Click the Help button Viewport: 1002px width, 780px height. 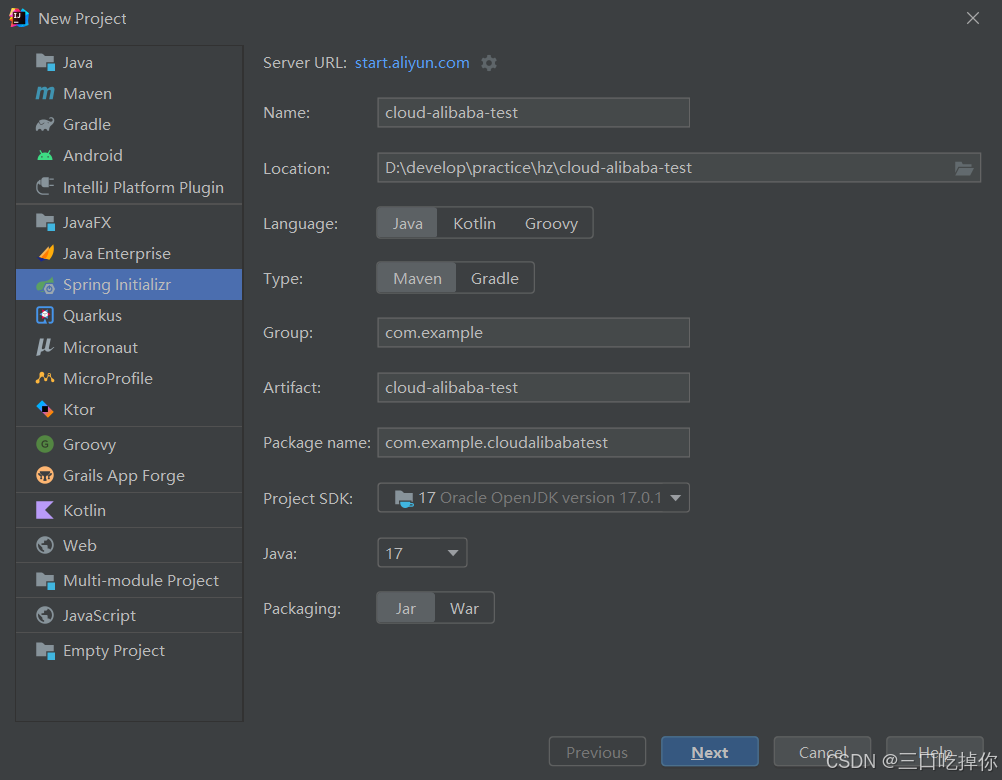pyautogui.click(x=935, y=752)
